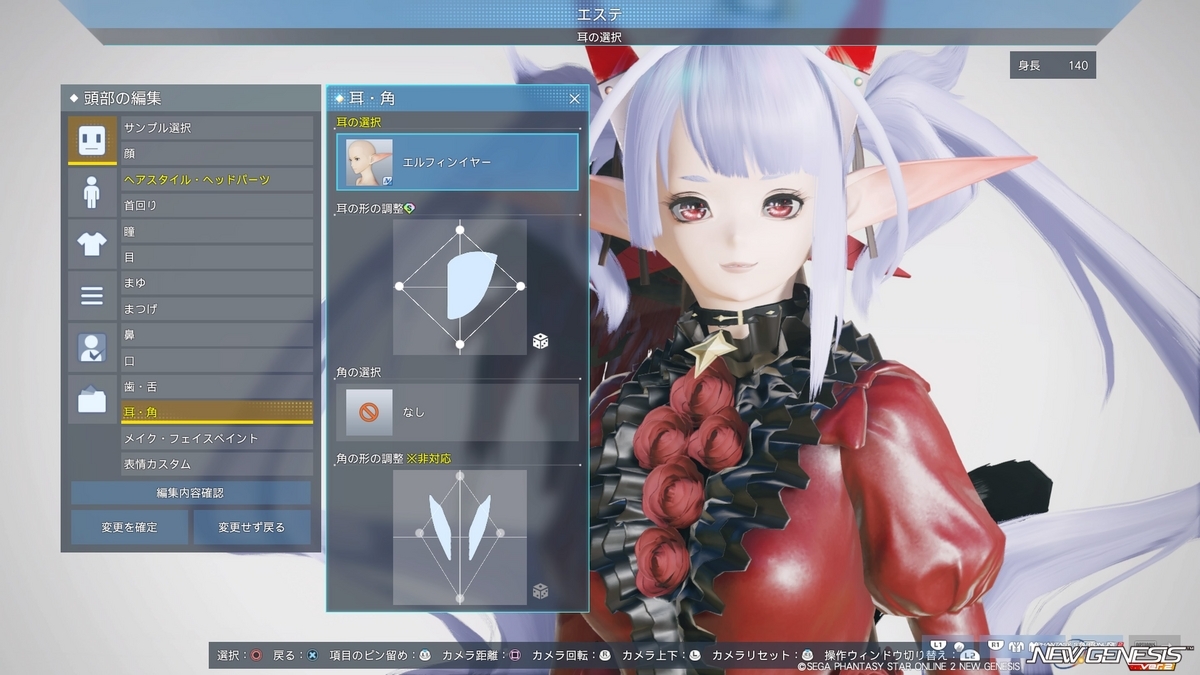1200x675 pixels.
Task: Click the red prohibited icon beside なし
Action: point(369,412)
